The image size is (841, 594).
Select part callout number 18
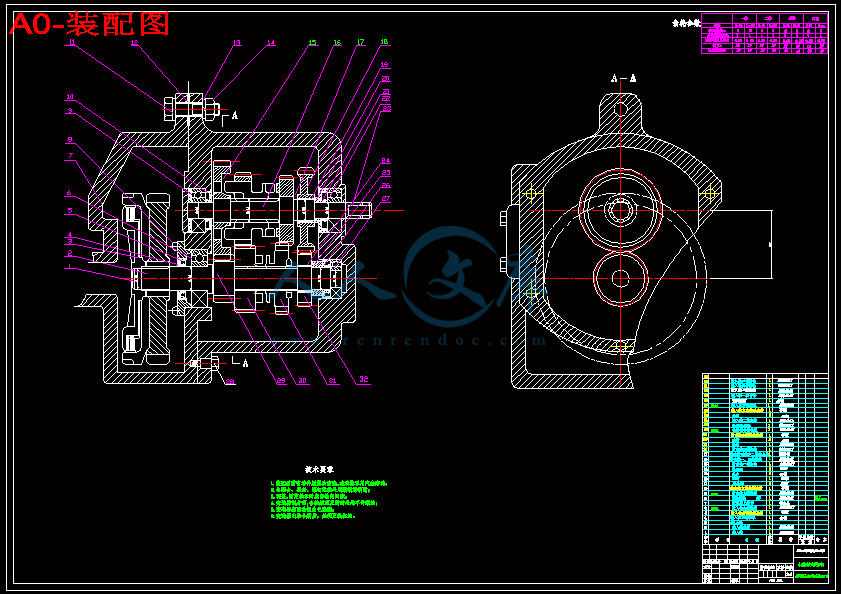click(384, 41)
